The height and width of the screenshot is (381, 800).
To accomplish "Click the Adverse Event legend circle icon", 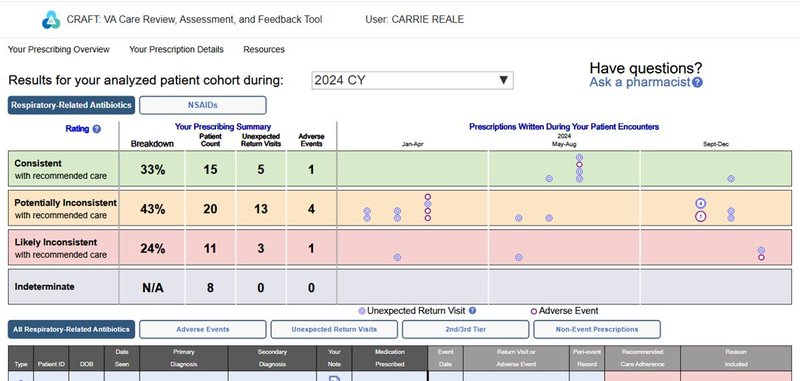I will 534,311.
